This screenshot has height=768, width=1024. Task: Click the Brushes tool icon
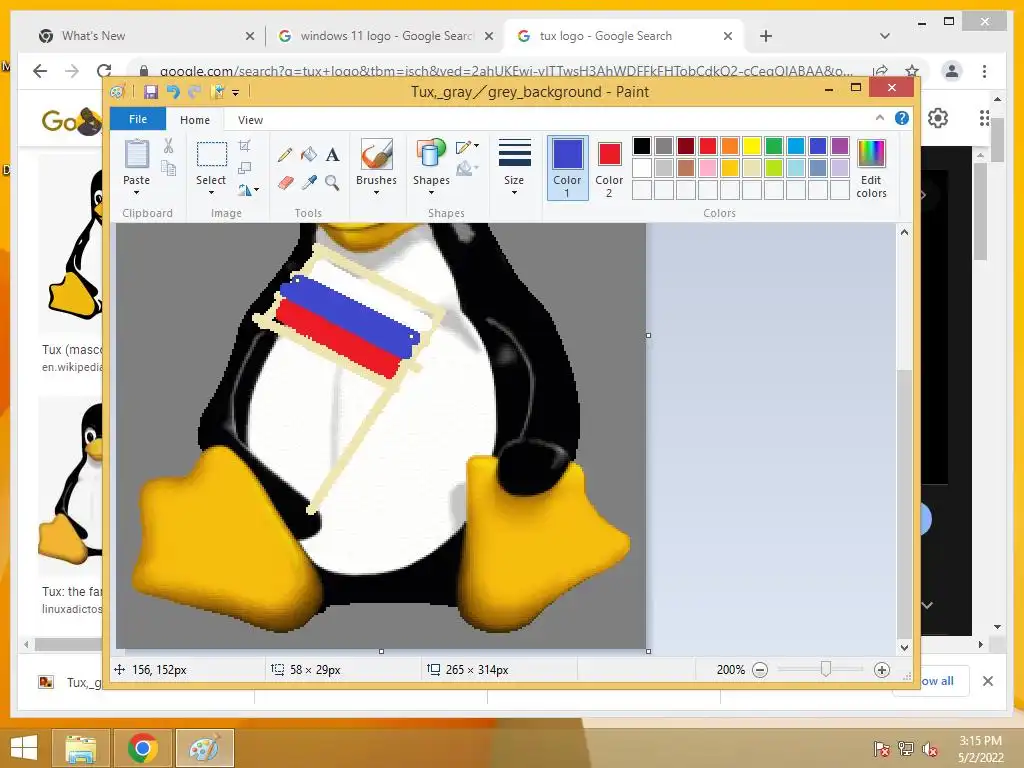(x=377, y=154)
